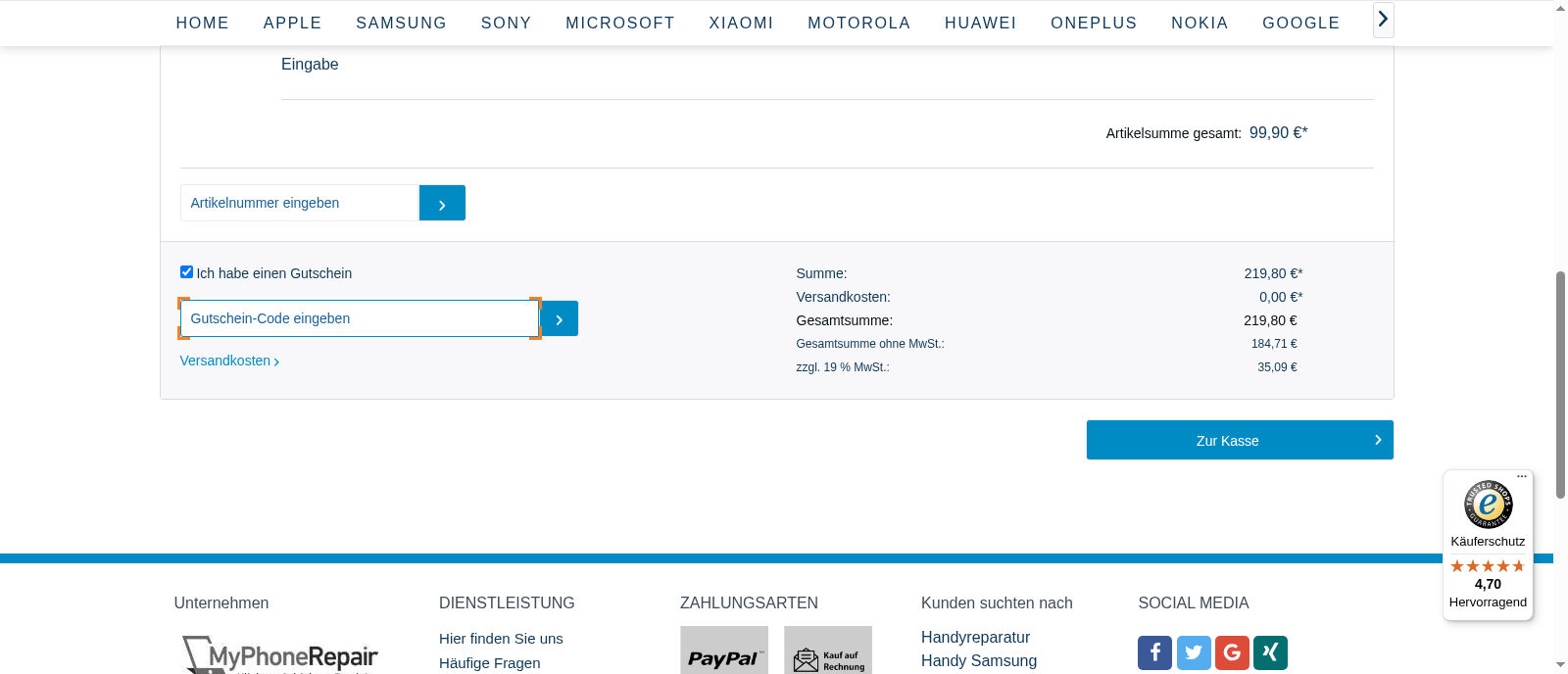Click the Kauf auf Rechnung payment icon
1568x674 pixels.
(828, 650)
